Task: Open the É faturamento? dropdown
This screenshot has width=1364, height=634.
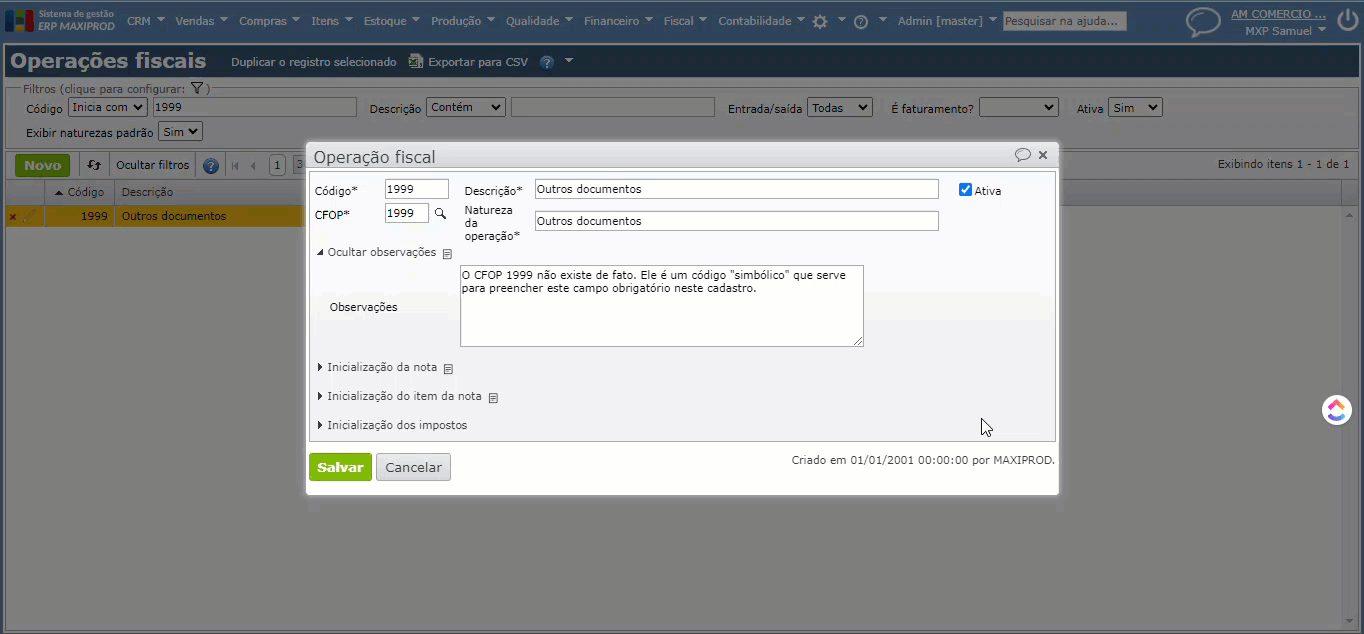Action: point(1019,107)
